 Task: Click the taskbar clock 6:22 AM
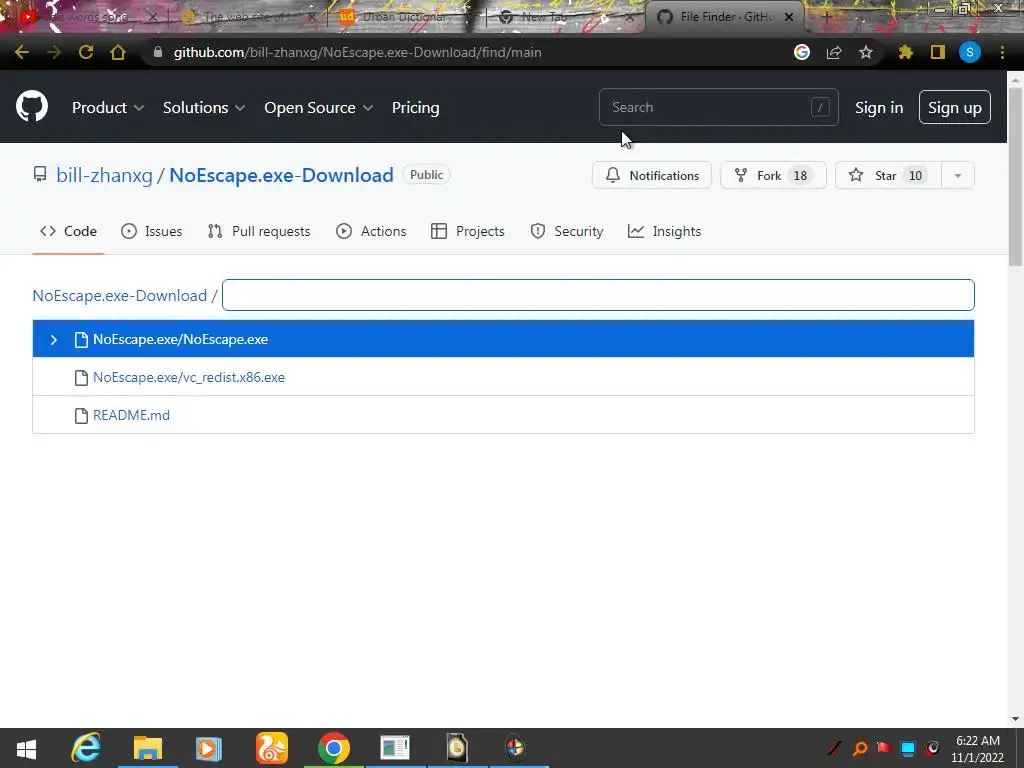click(978, 741)
